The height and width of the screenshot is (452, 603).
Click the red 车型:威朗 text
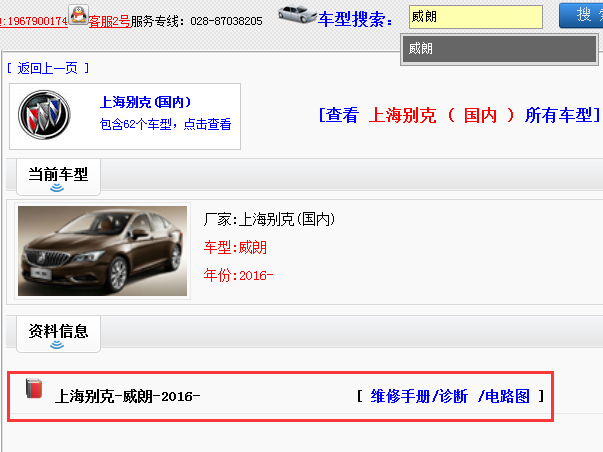235,247
